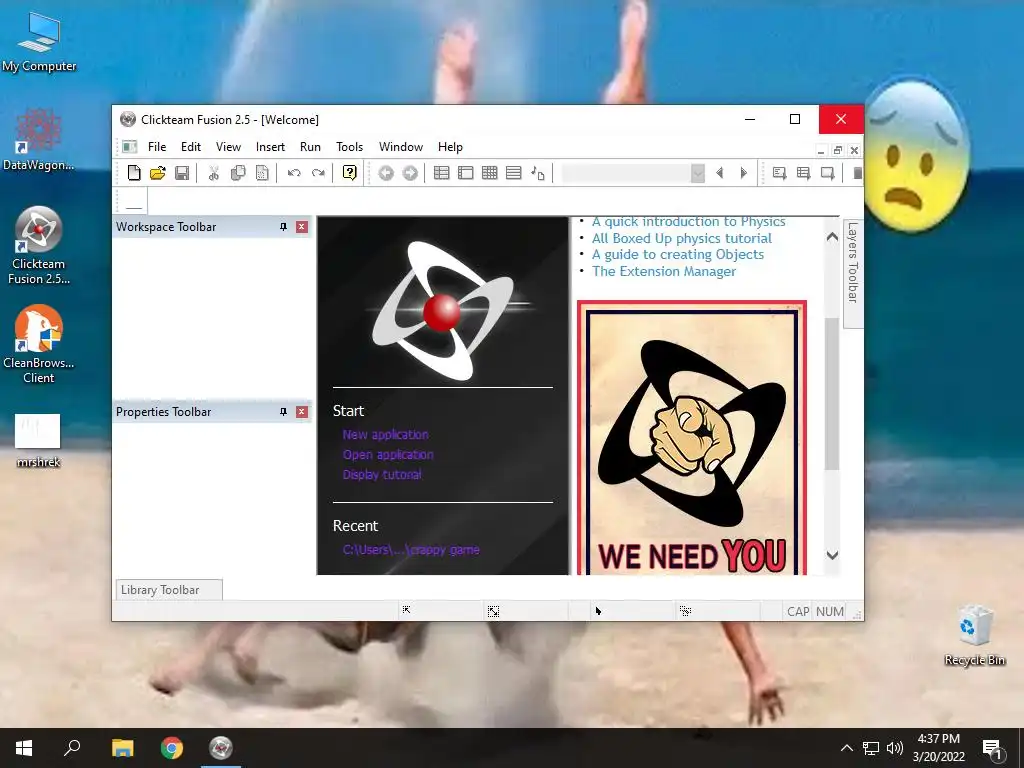The height and width of the screenshot is (768, 1024).
Task: Open the Event list editor icon
Action: pyautogui.click(x=514, y=173)
